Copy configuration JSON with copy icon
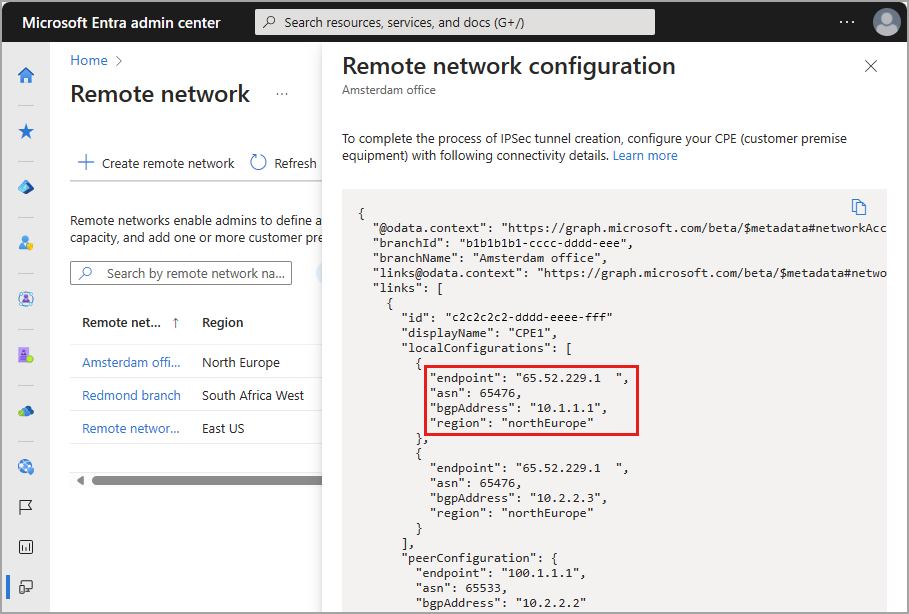909x614 pixels. point(858,206)
